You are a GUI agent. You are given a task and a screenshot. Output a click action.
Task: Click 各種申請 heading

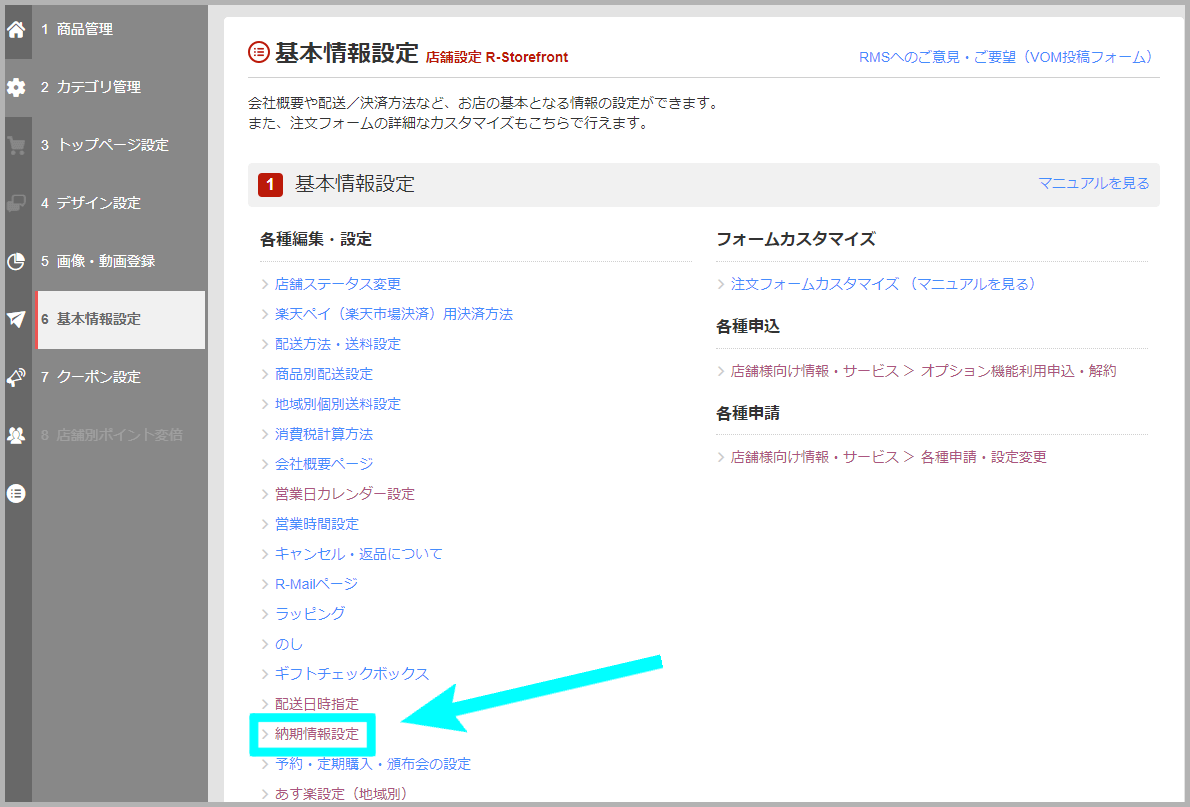(748, 413)
